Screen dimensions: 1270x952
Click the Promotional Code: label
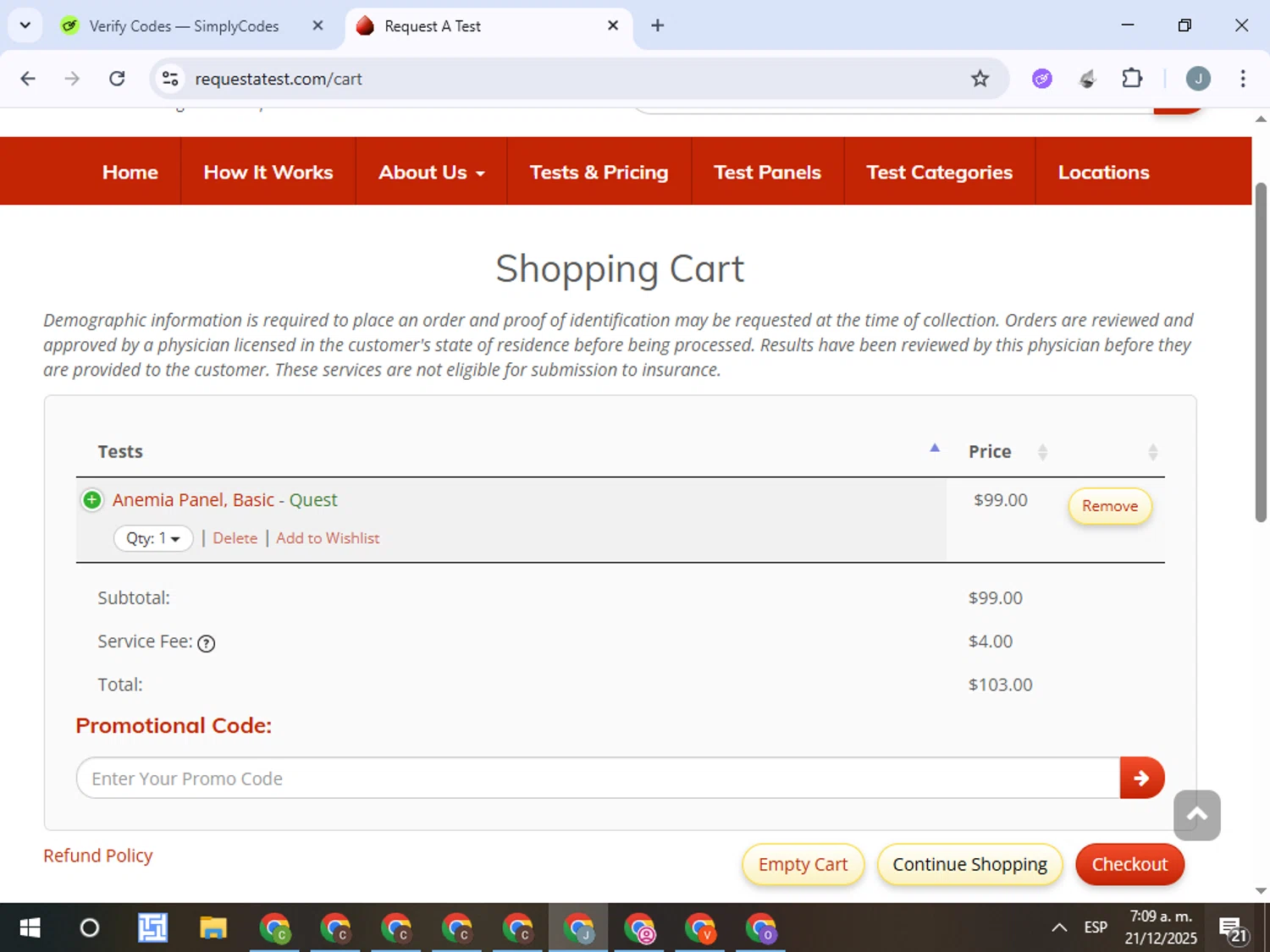coord(174,726)
